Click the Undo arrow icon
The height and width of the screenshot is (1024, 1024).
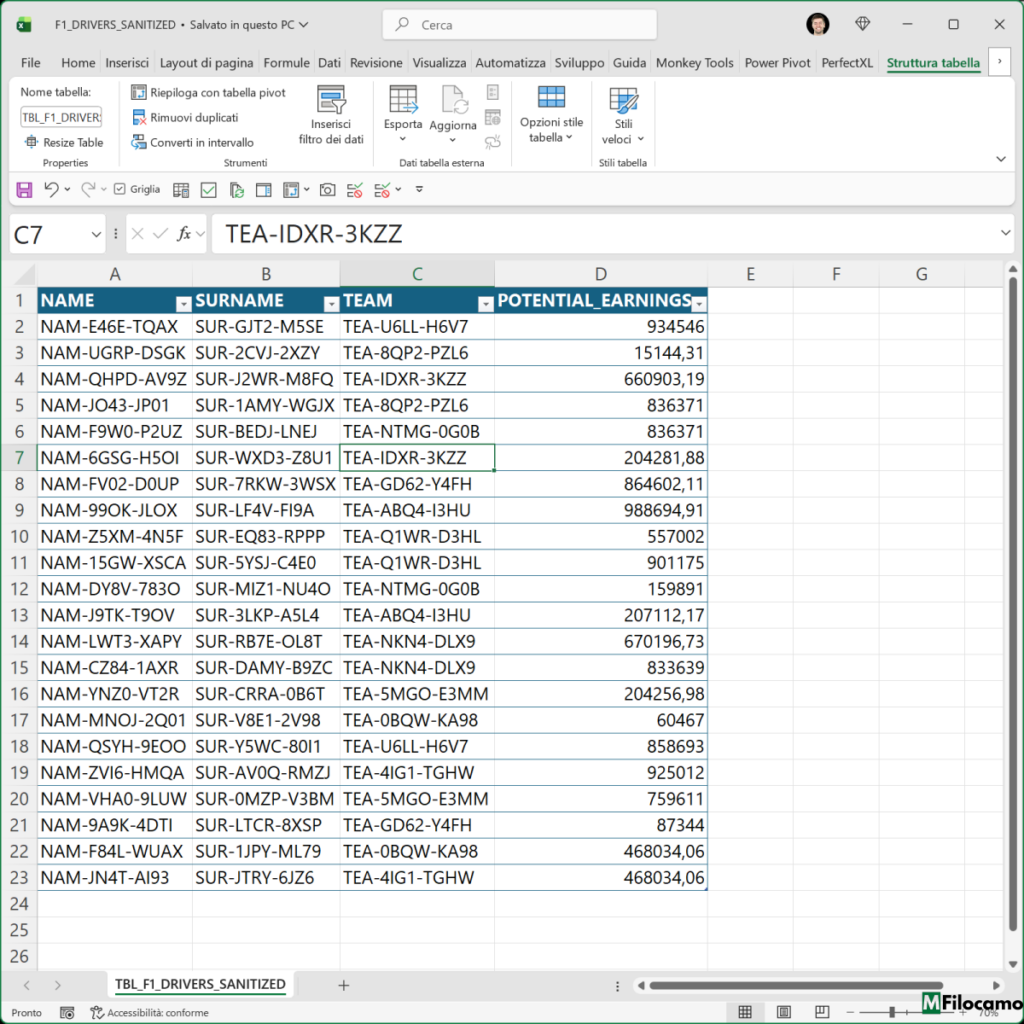tap(51, 189)
